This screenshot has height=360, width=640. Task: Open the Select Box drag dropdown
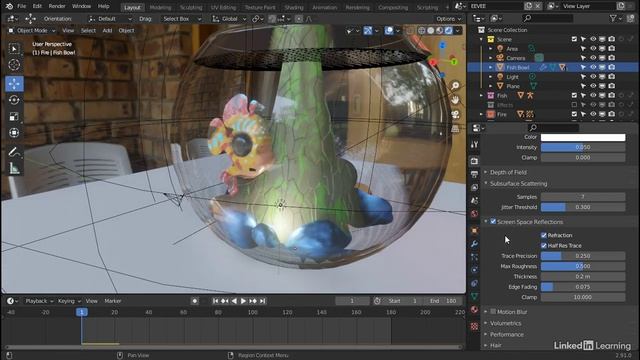181,19
